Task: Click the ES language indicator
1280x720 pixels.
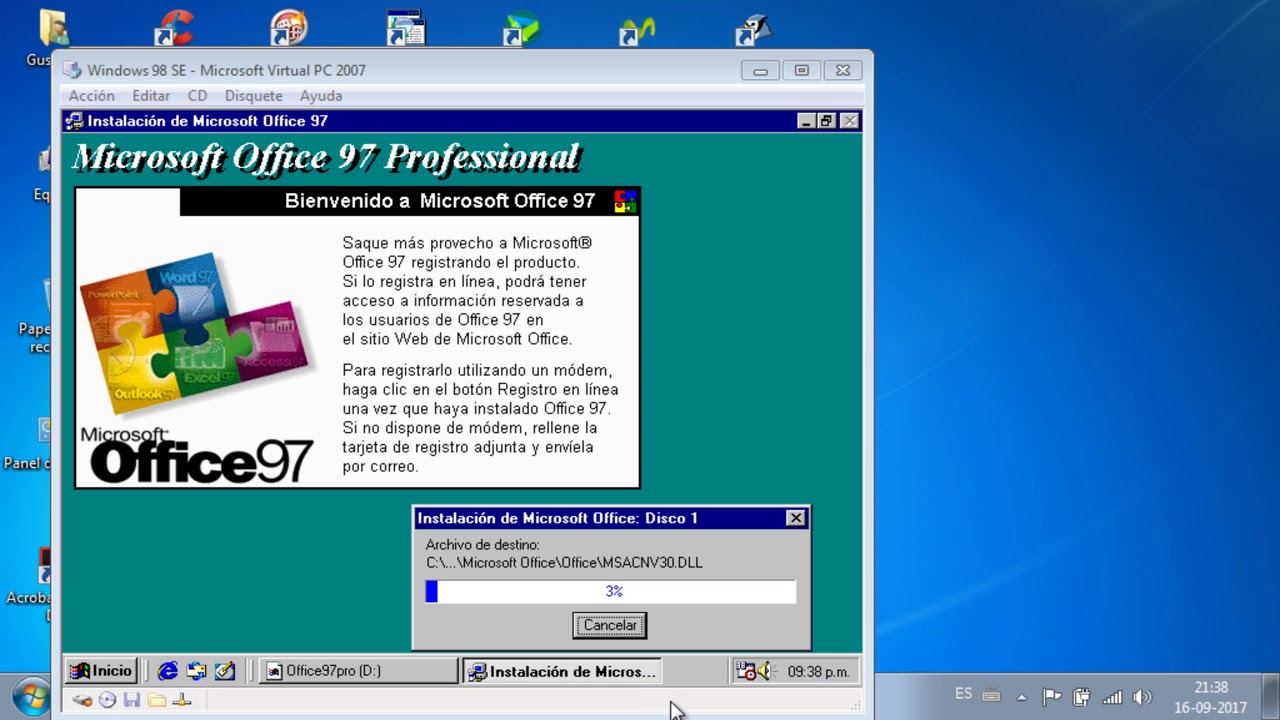Action: pos(963,694)
